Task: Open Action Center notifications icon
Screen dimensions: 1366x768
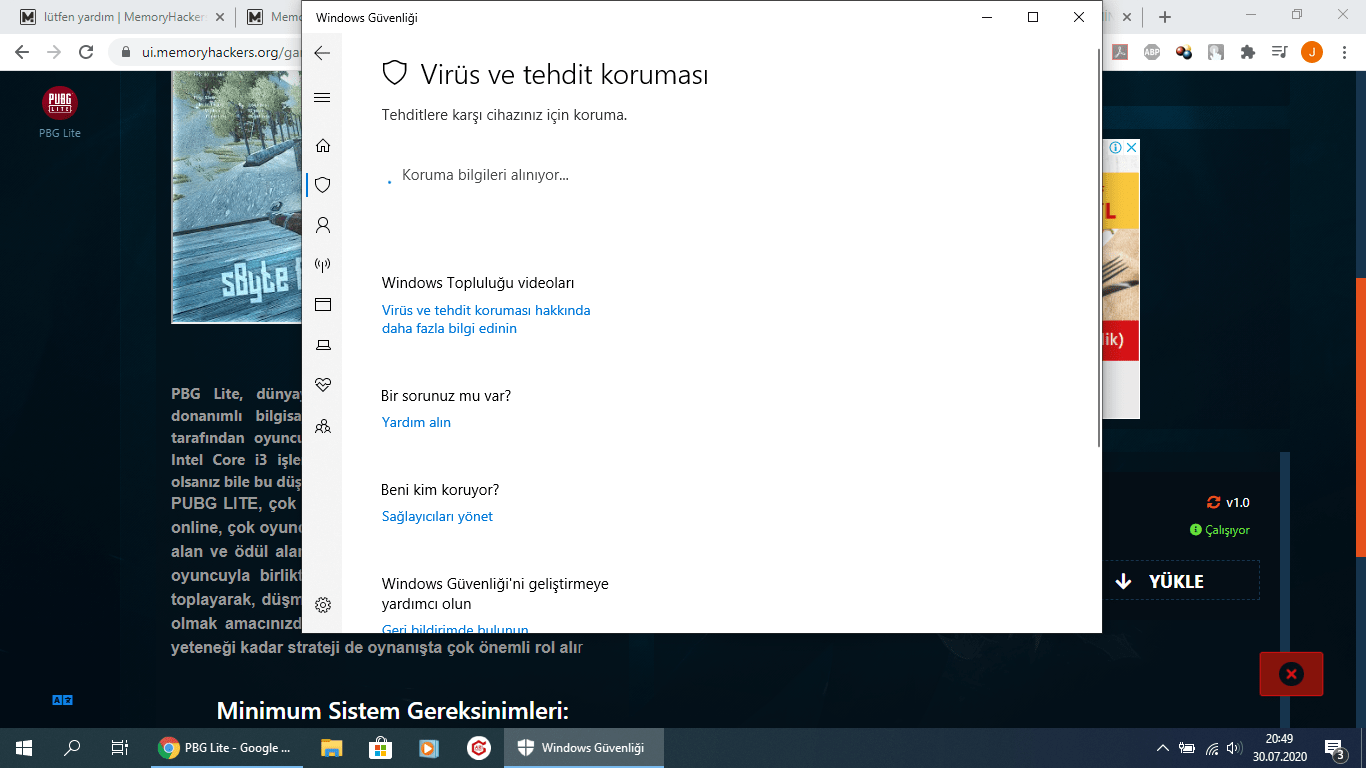Action: coord(1334,748)
